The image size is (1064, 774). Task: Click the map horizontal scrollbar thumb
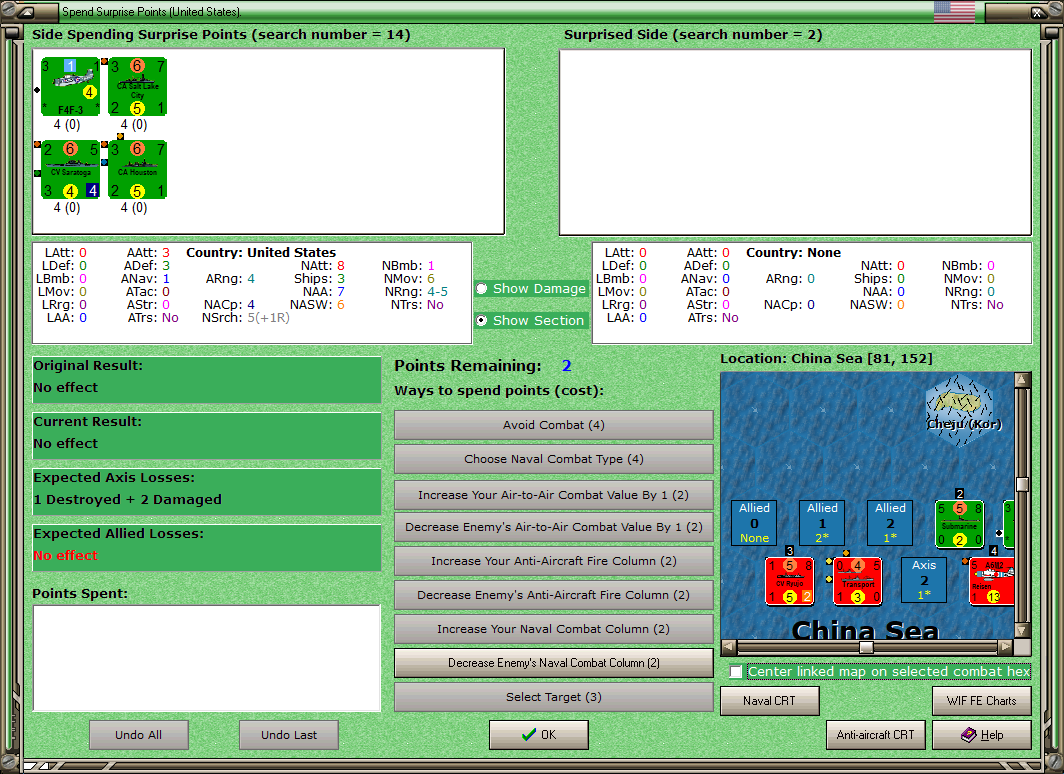coord(866,647)
